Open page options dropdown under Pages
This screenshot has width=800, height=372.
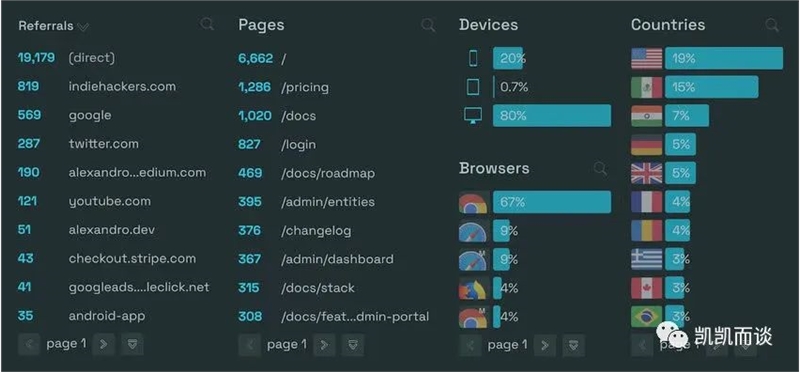pyautogui.click(x=353, y=345)
